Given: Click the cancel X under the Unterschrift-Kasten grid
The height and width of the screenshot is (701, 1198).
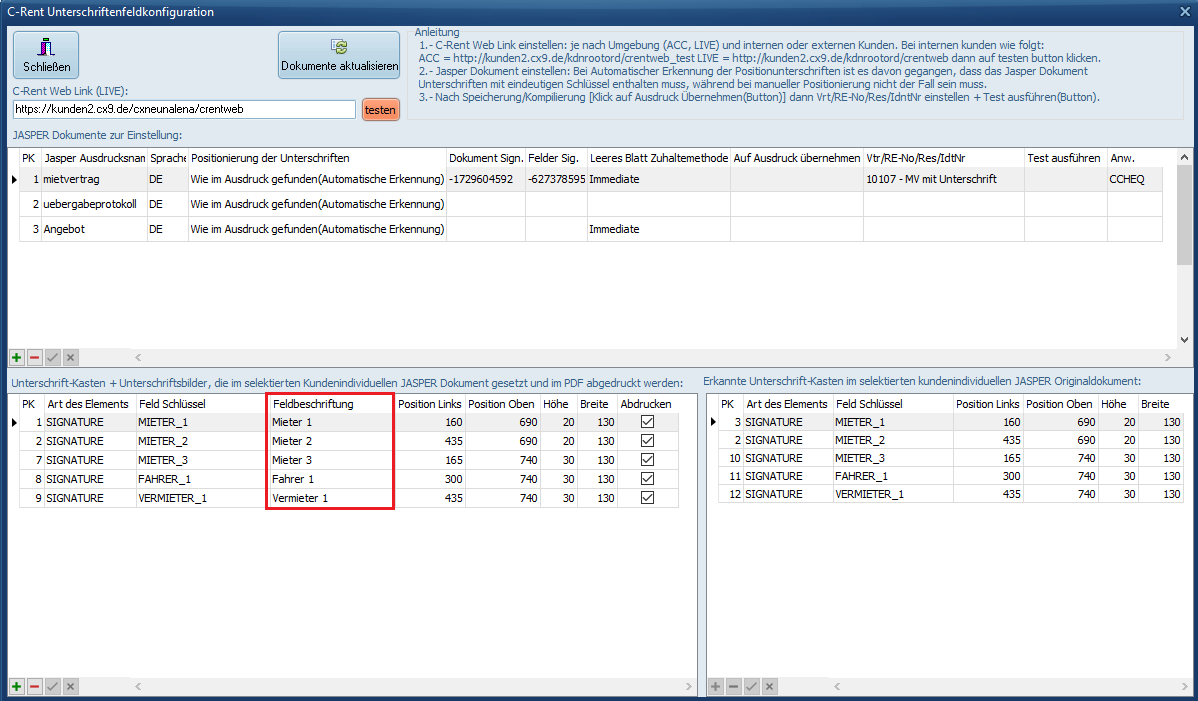Looking at the screenshot, I should click(x=70, y=686).
